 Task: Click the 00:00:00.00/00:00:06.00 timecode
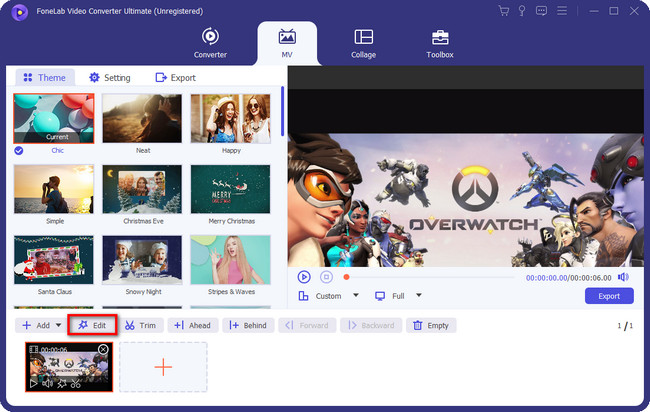pos(568,278)
